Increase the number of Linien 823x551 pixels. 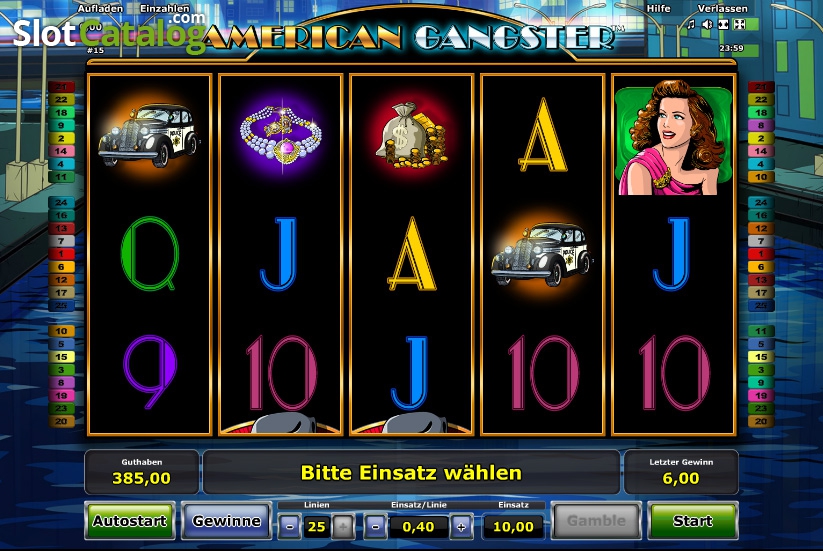(343, 526)
